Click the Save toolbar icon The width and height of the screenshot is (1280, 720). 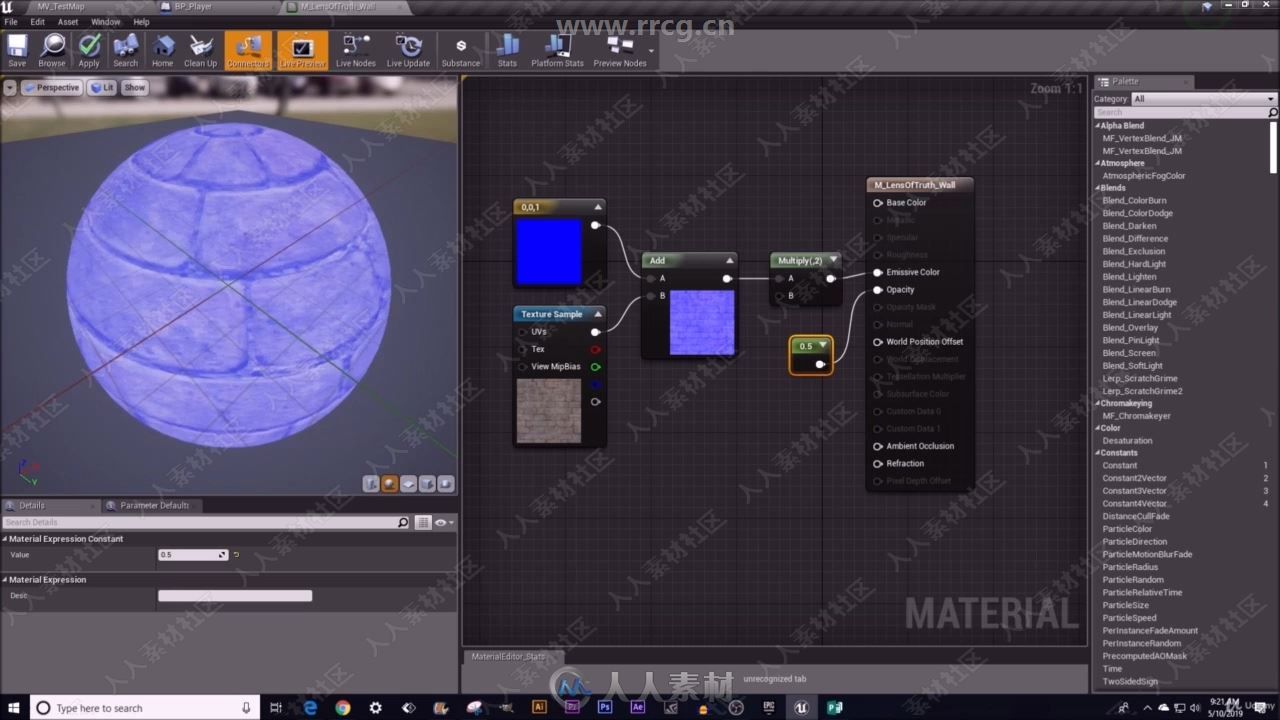[x=17, y=50]
